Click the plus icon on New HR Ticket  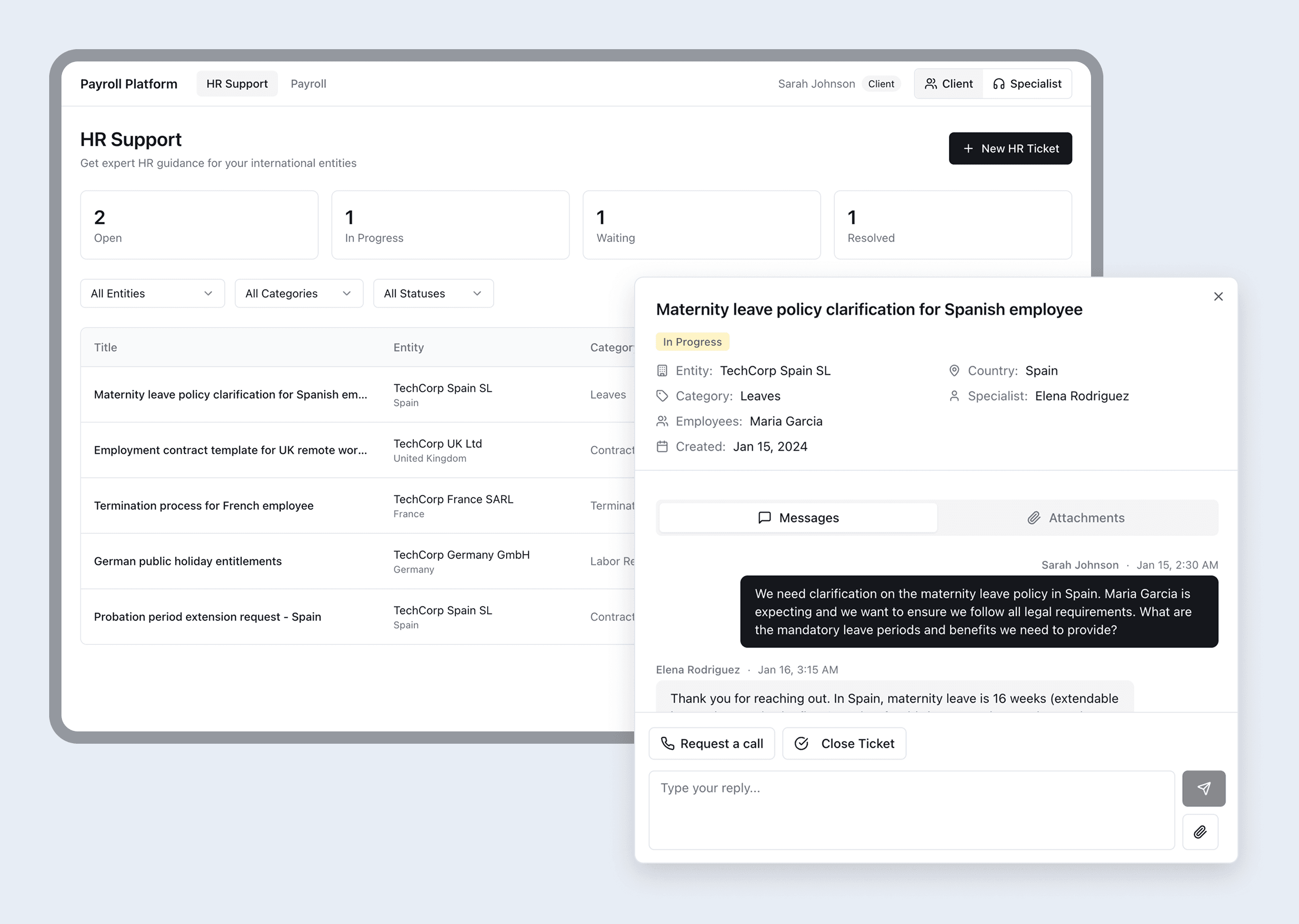(x=968, y=149)
